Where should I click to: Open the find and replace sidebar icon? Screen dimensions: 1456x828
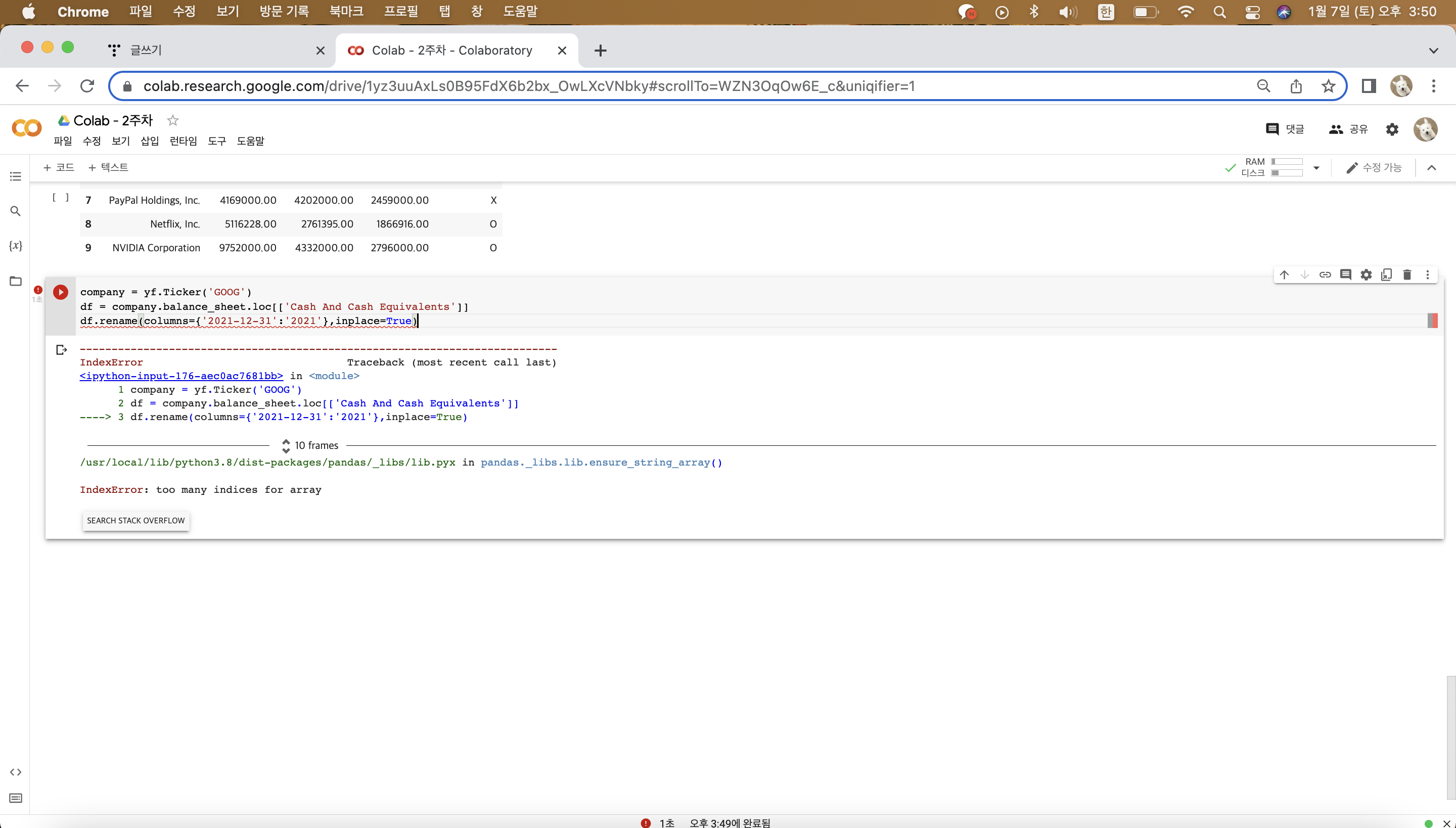pyautogui.click(x=16, y=211)
